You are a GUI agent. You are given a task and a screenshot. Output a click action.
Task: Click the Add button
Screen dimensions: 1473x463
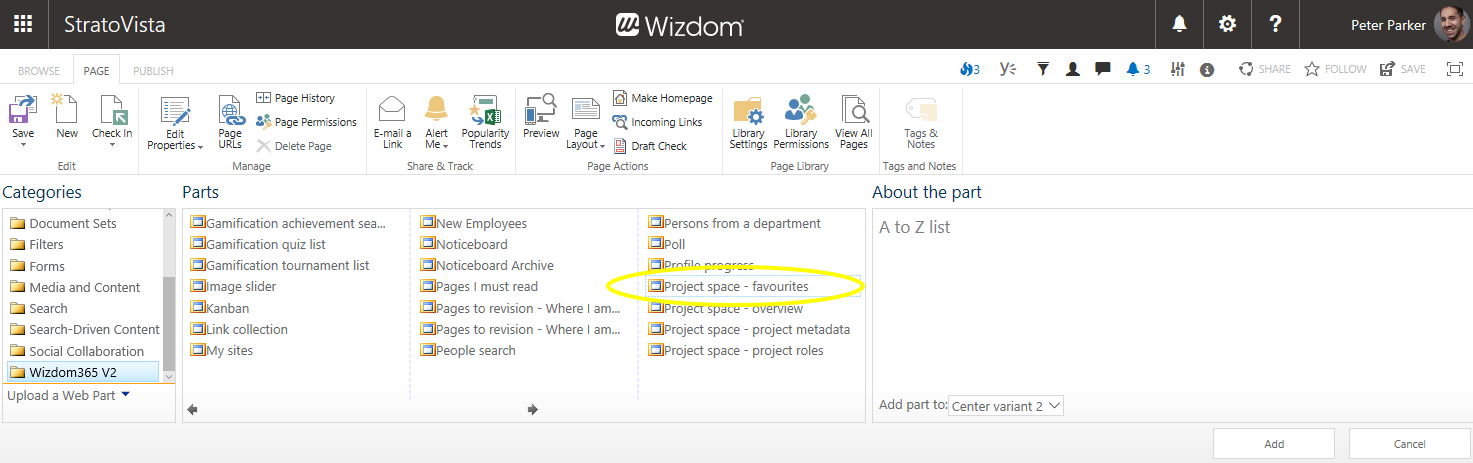1274,443
